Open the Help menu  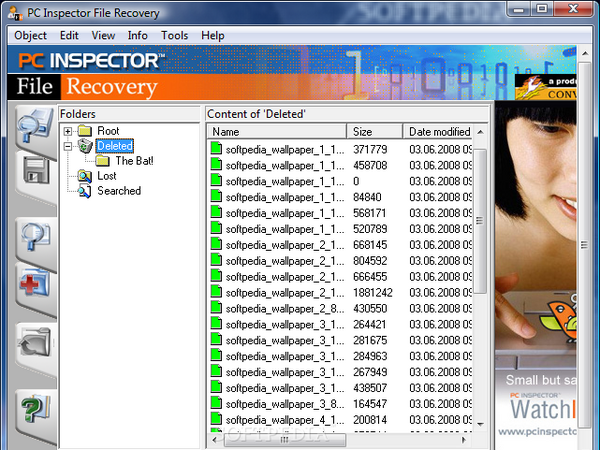213,36
